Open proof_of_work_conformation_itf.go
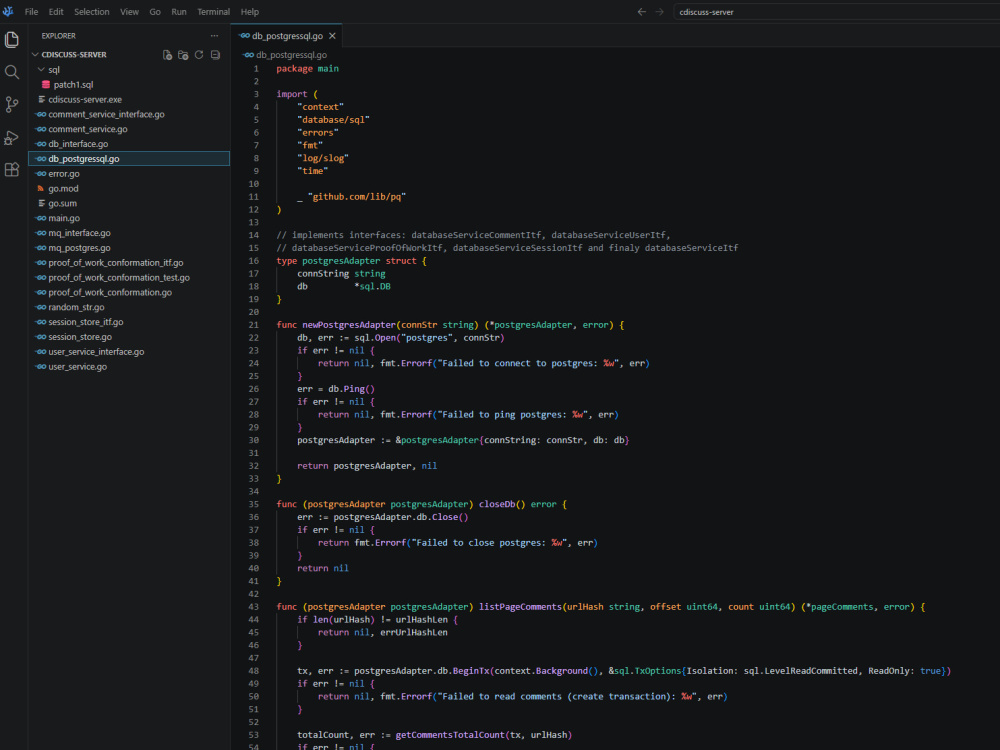This screenshot has height=750, width=1000. (116, 263)
